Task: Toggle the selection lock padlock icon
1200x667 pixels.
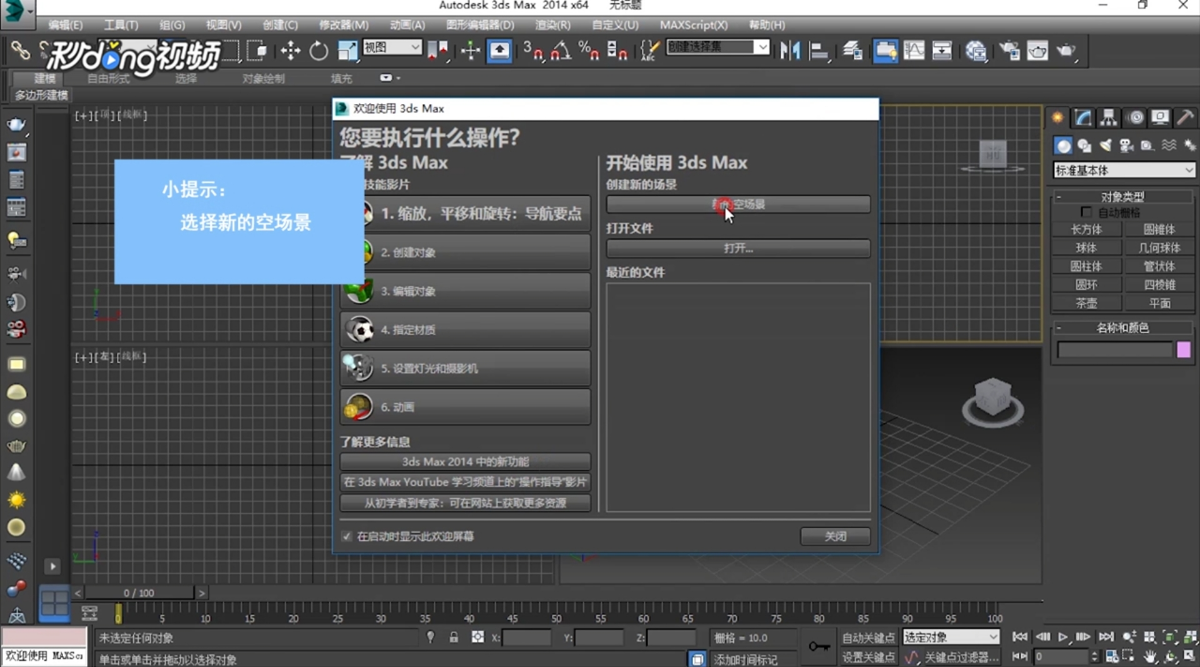Action: point(454,637)
